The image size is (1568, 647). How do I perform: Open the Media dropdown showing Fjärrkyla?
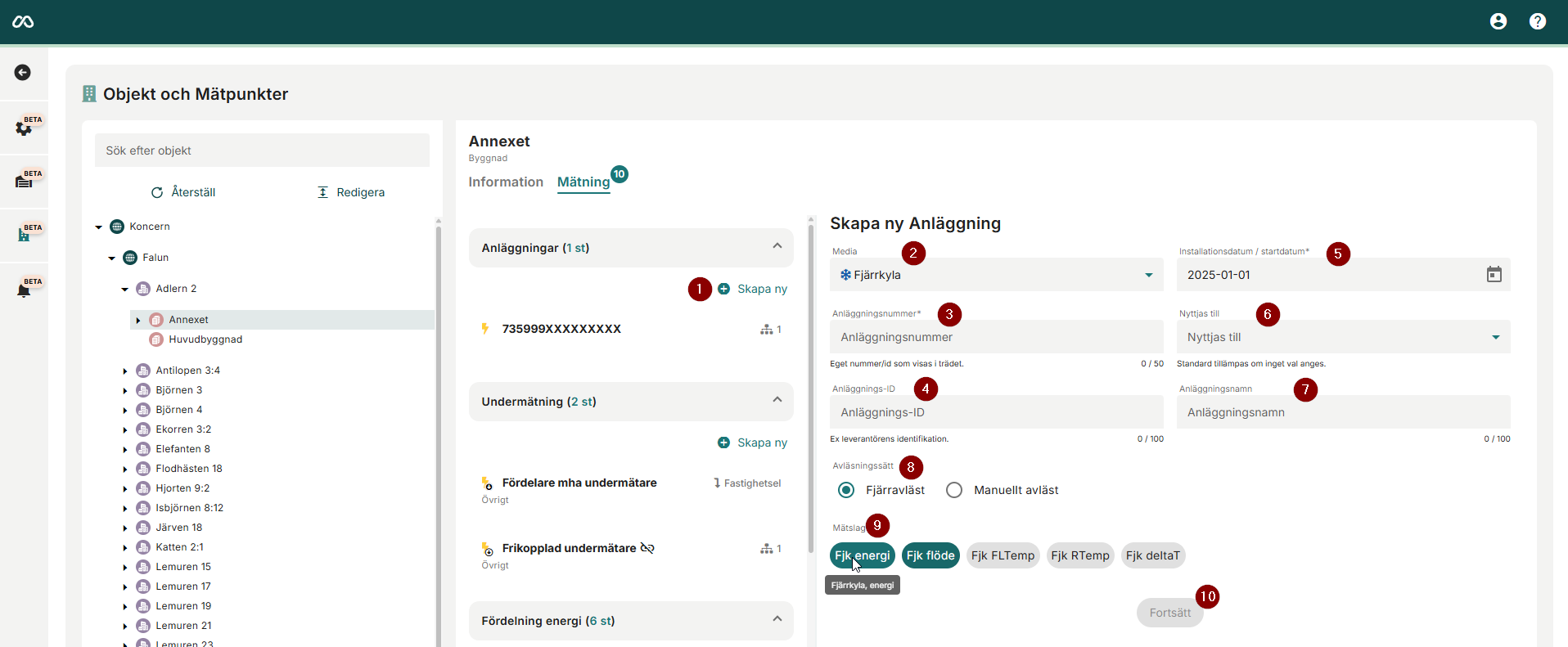pyautogui.click(x=996, y=275)
